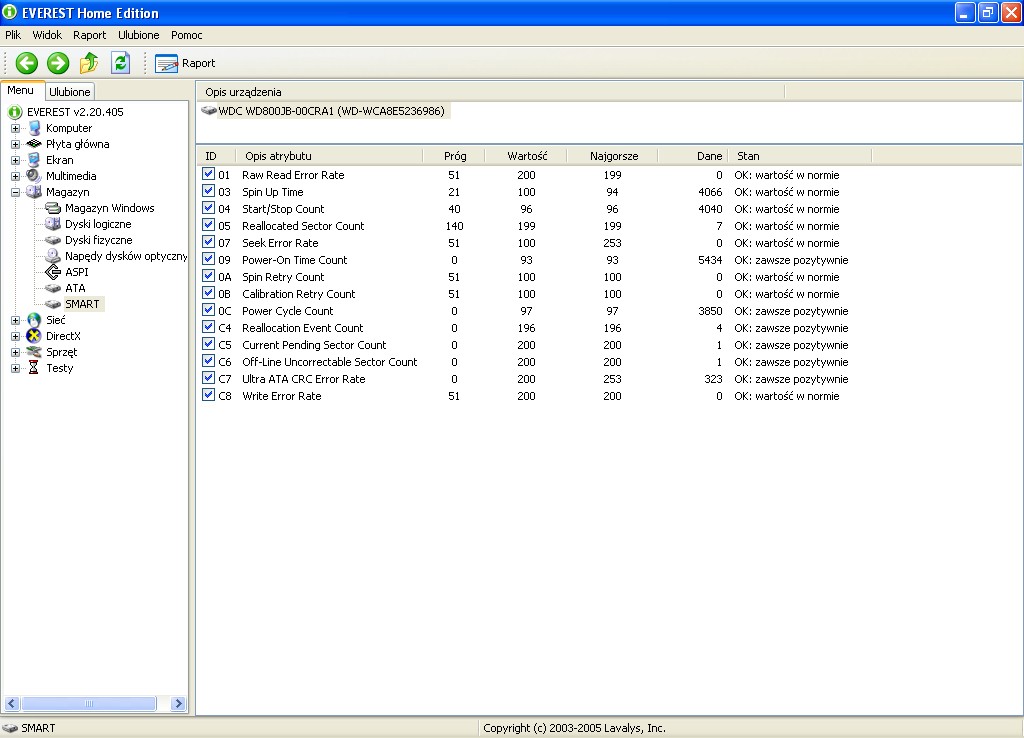The height and width of the screenshot is (738, 1024).
Task: Click the sidebar scroll left arrow
Action: point(11,703)
